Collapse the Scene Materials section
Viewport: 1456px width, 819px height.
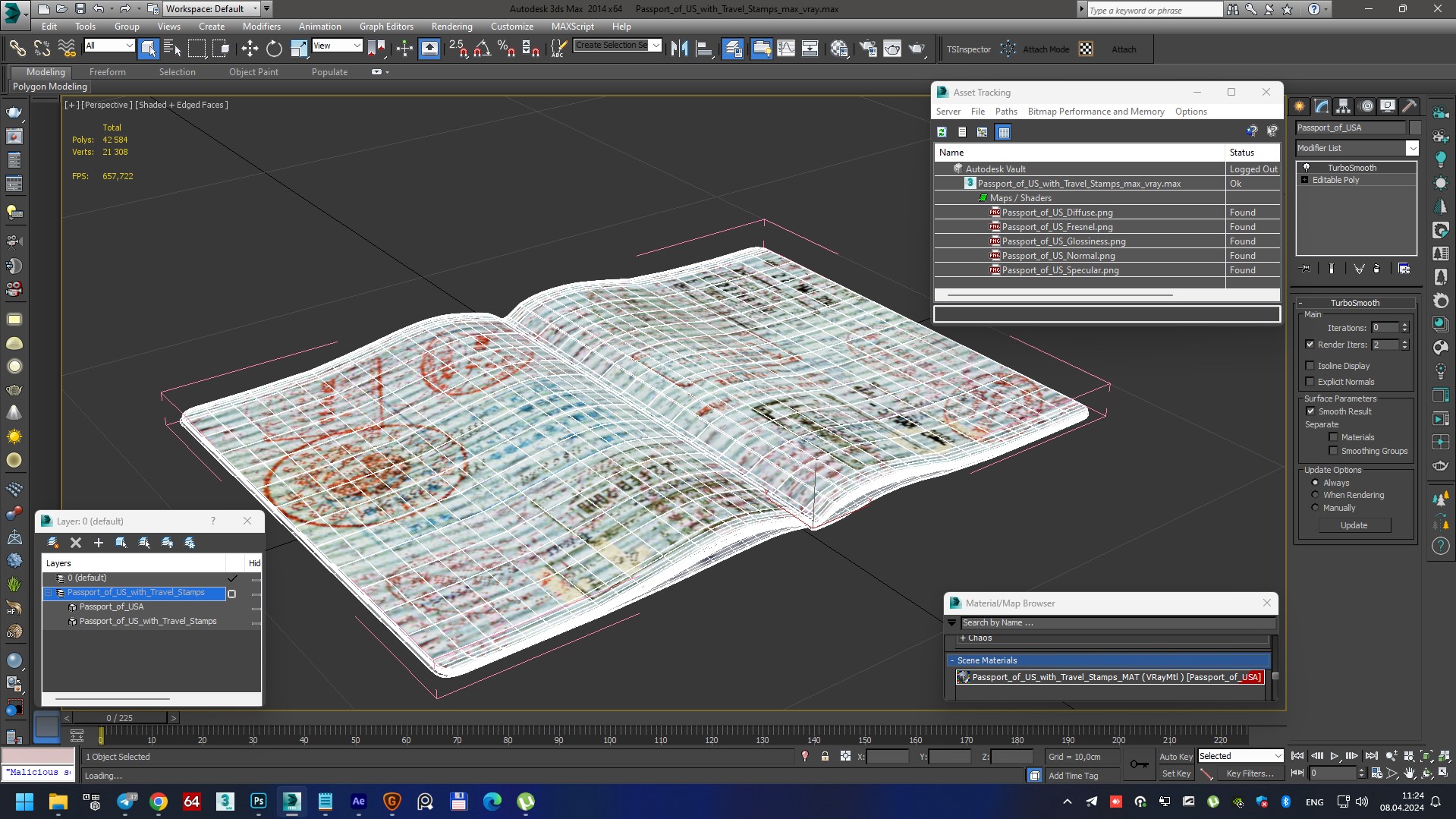(952, 660)
